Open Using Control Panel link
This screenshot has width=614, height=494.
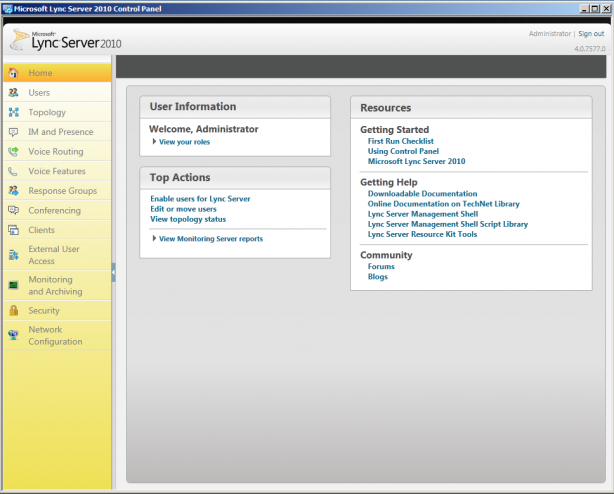[x=403, y=151]
